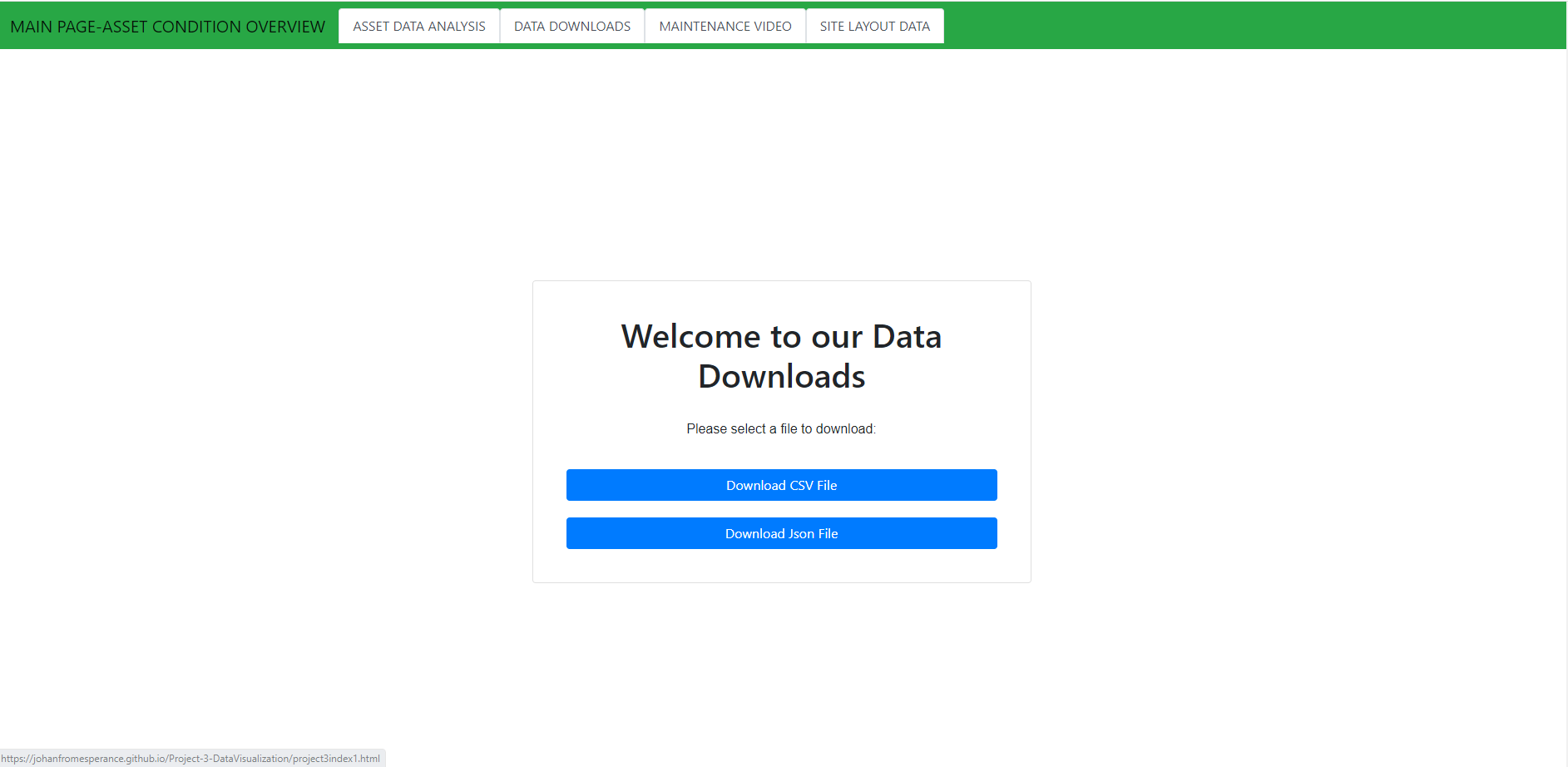Return to the data downloads page
Image resolution: width=1568 pixels, height=767 pixels.
[571, 26]
